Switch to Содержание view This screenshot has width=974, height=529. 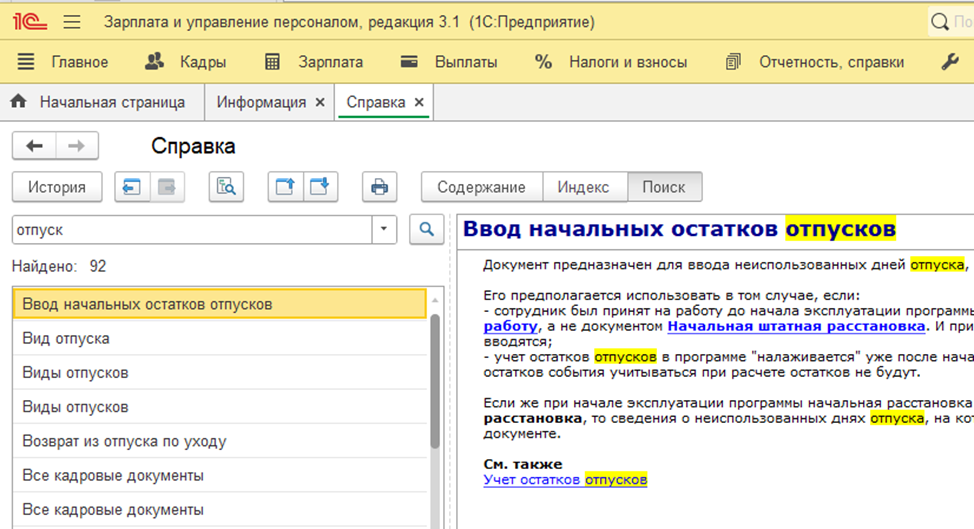point(481,187)
